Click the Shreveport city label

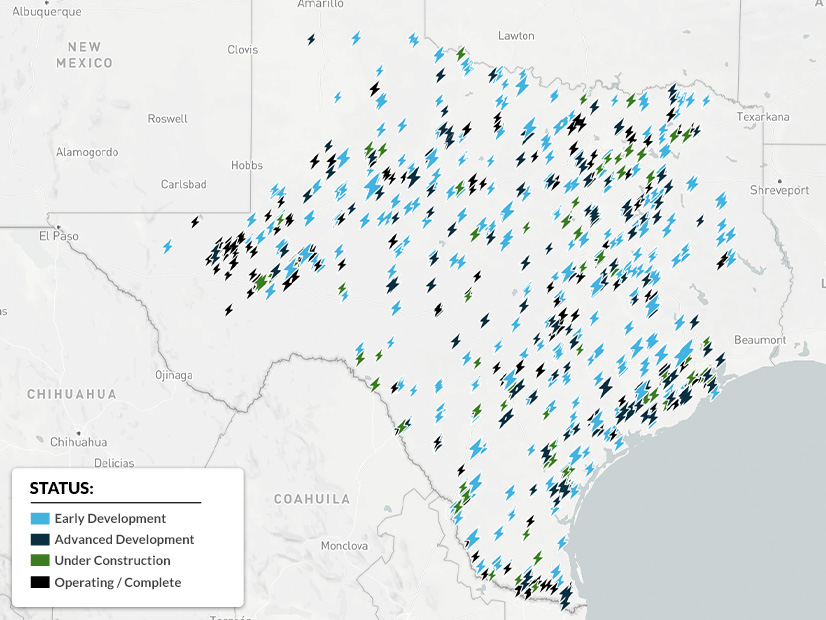click(779, 190)
